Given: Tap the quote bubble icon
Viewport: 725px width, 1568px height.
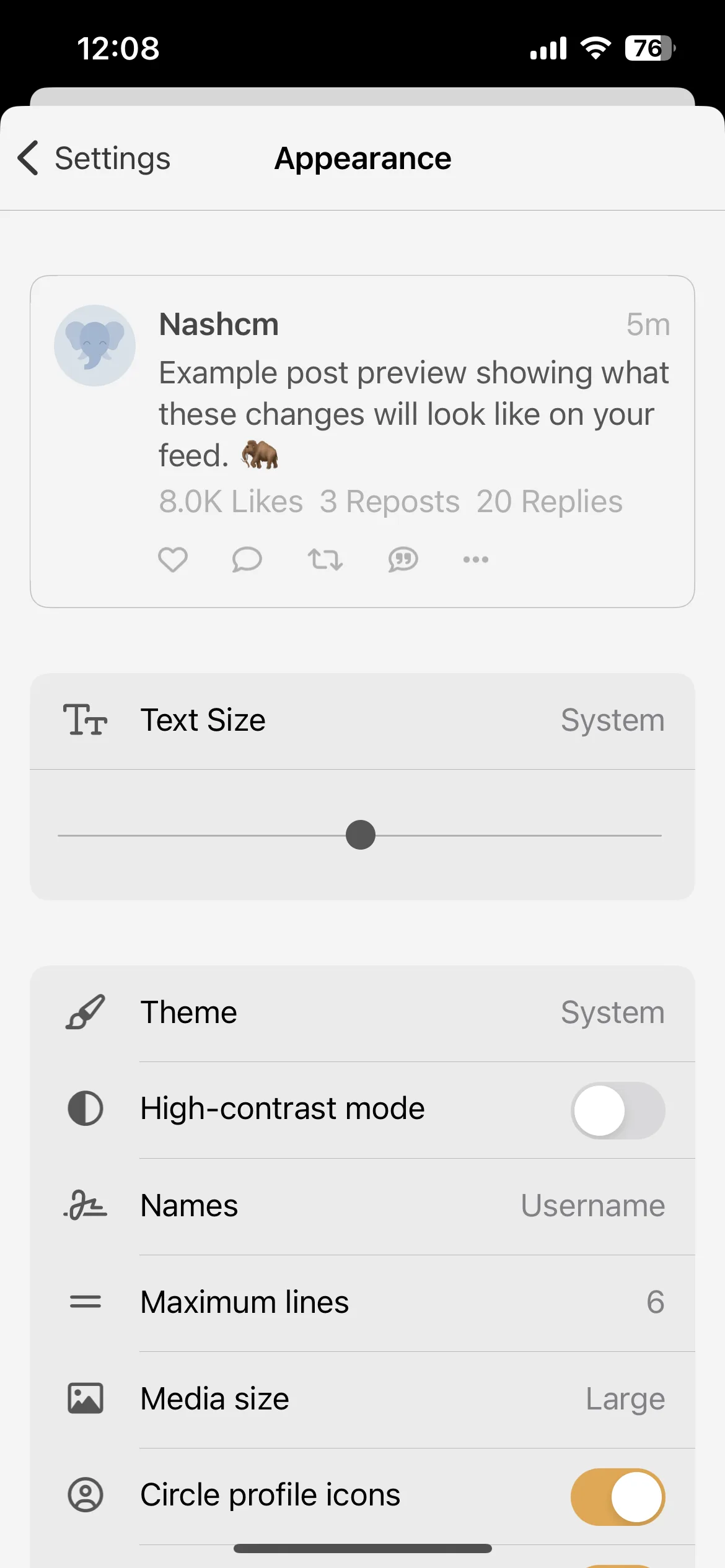Looking at the screenshot, I should [403, 560].
